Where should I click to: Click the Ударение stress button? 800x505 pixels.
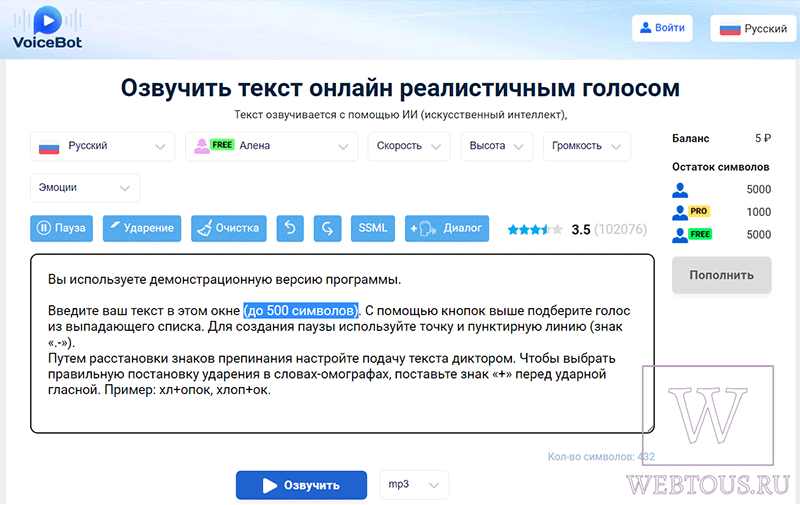point(142,228)
